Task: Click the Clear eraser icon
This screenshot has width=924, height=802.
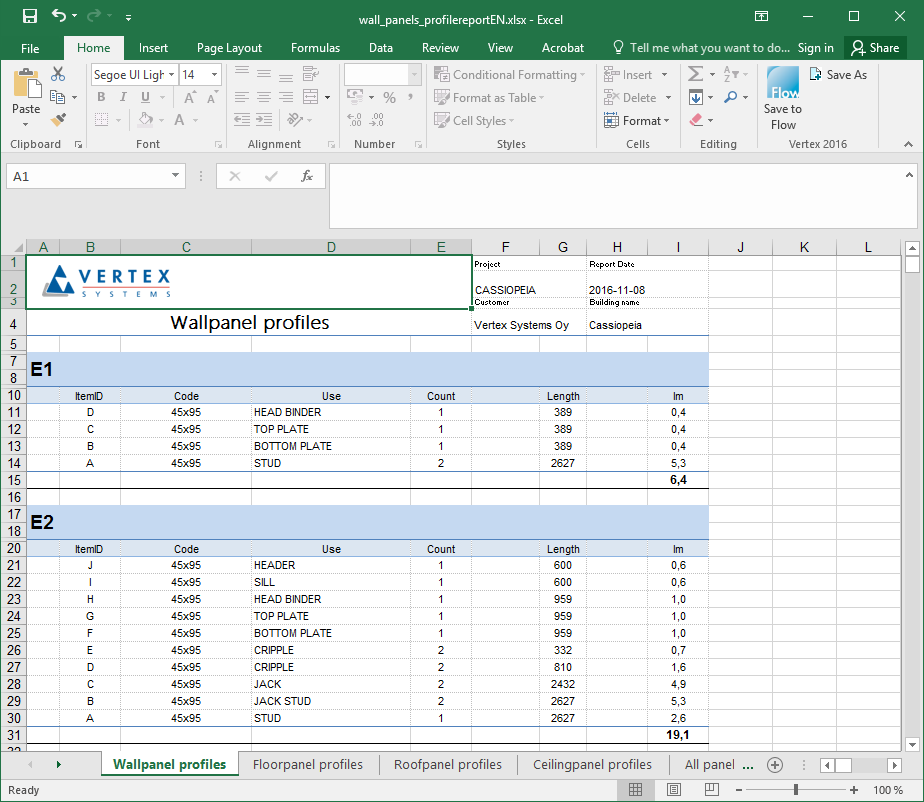Action: pos(696,120)
